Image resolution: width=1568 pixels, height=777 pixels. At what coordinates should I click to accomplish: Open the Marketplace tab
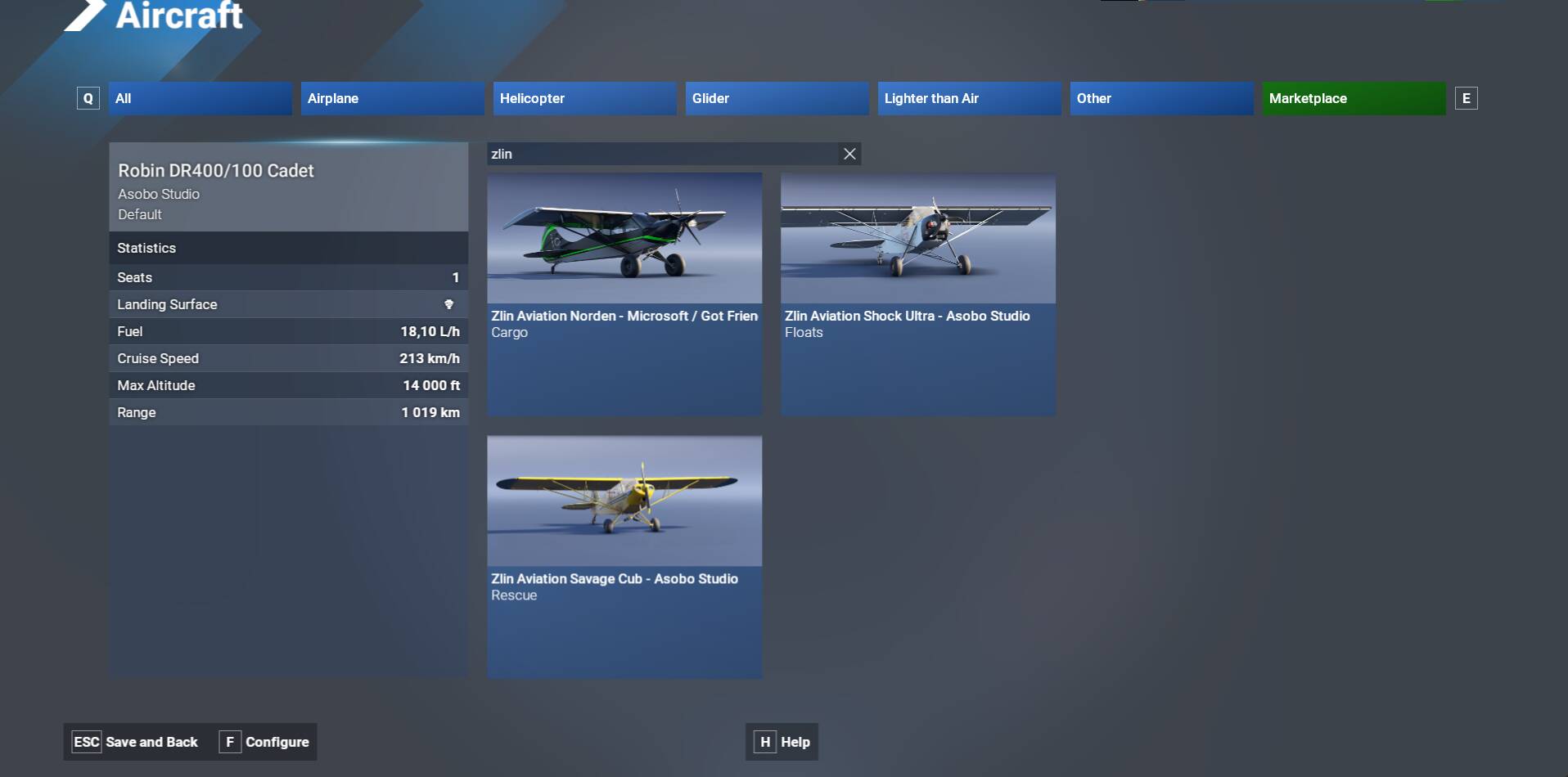1354,98
